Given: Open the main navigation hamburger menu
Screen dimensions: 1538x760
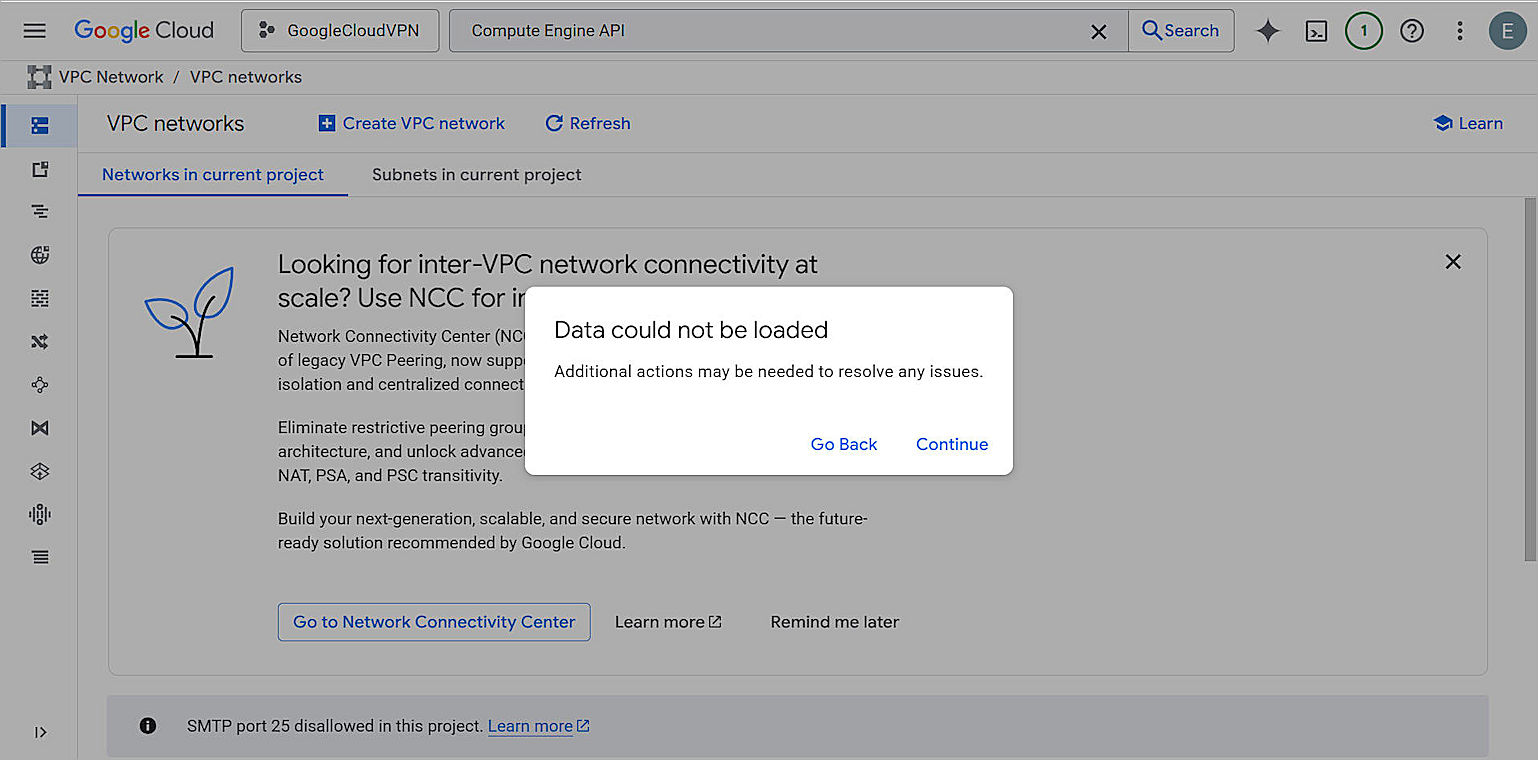Looking at the screenshot, I should tap(34, 31).
